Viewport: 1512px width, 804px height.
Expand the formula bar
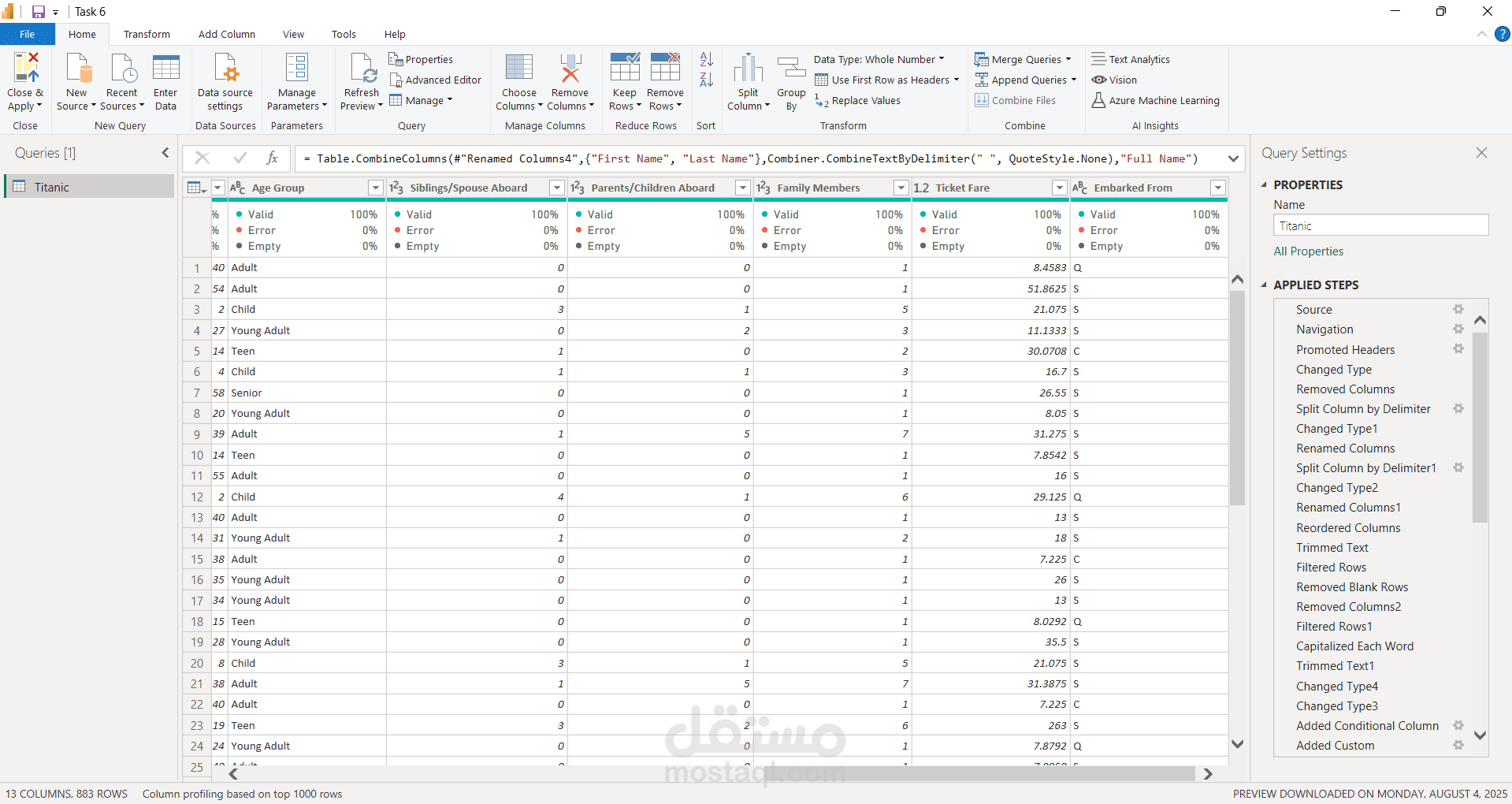(1233, 158)
